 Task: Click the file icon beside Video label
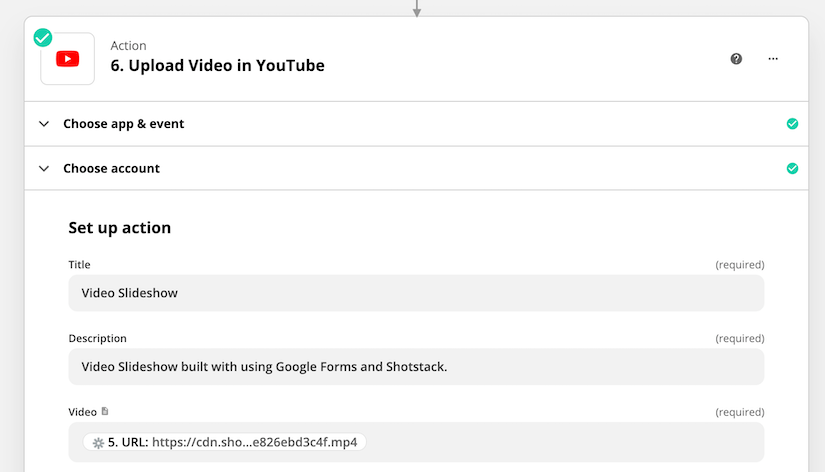(105, 411)
